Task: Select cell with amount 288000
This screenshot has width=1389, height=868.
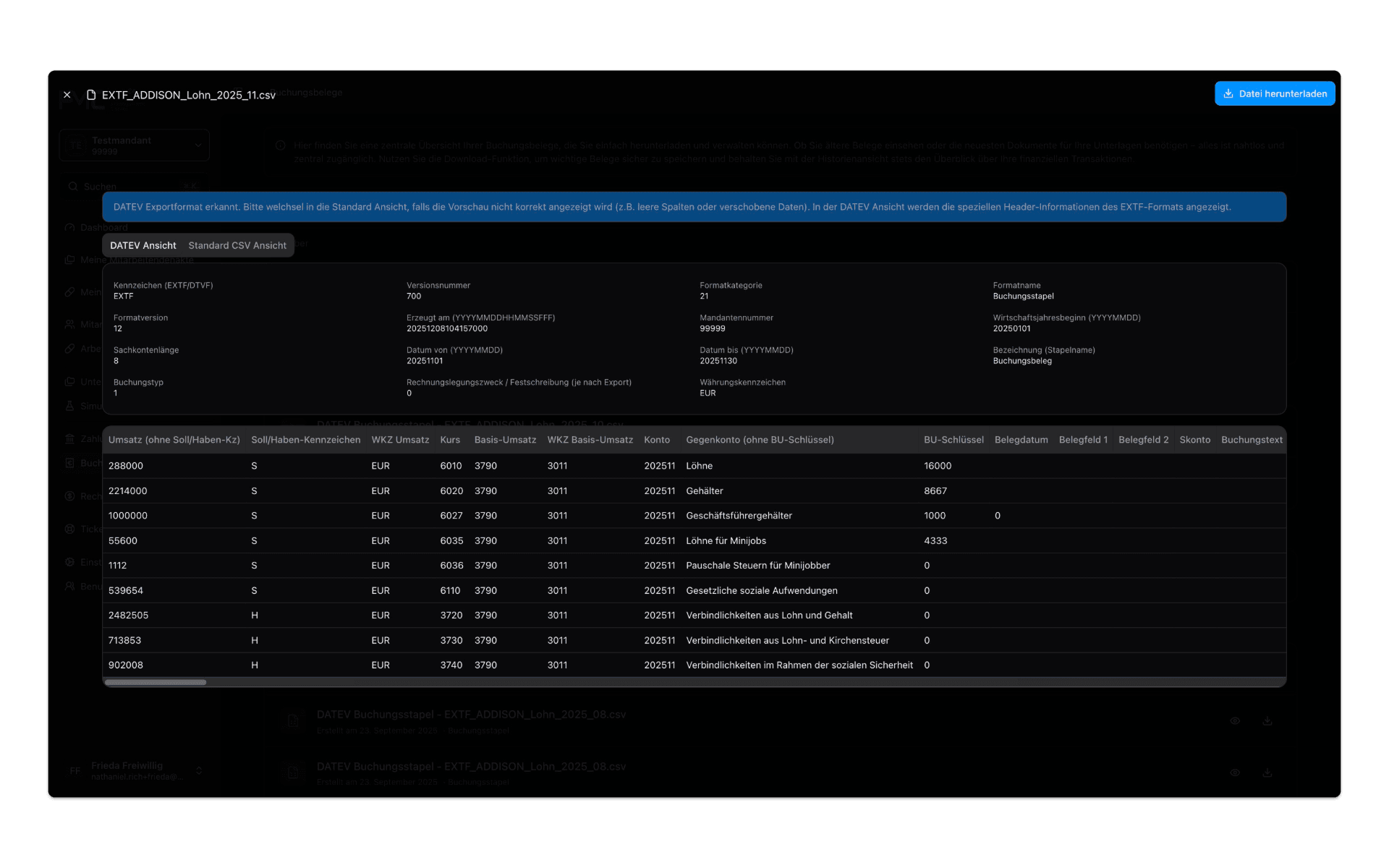Action: pyautogui.click(x=174, y=466)
